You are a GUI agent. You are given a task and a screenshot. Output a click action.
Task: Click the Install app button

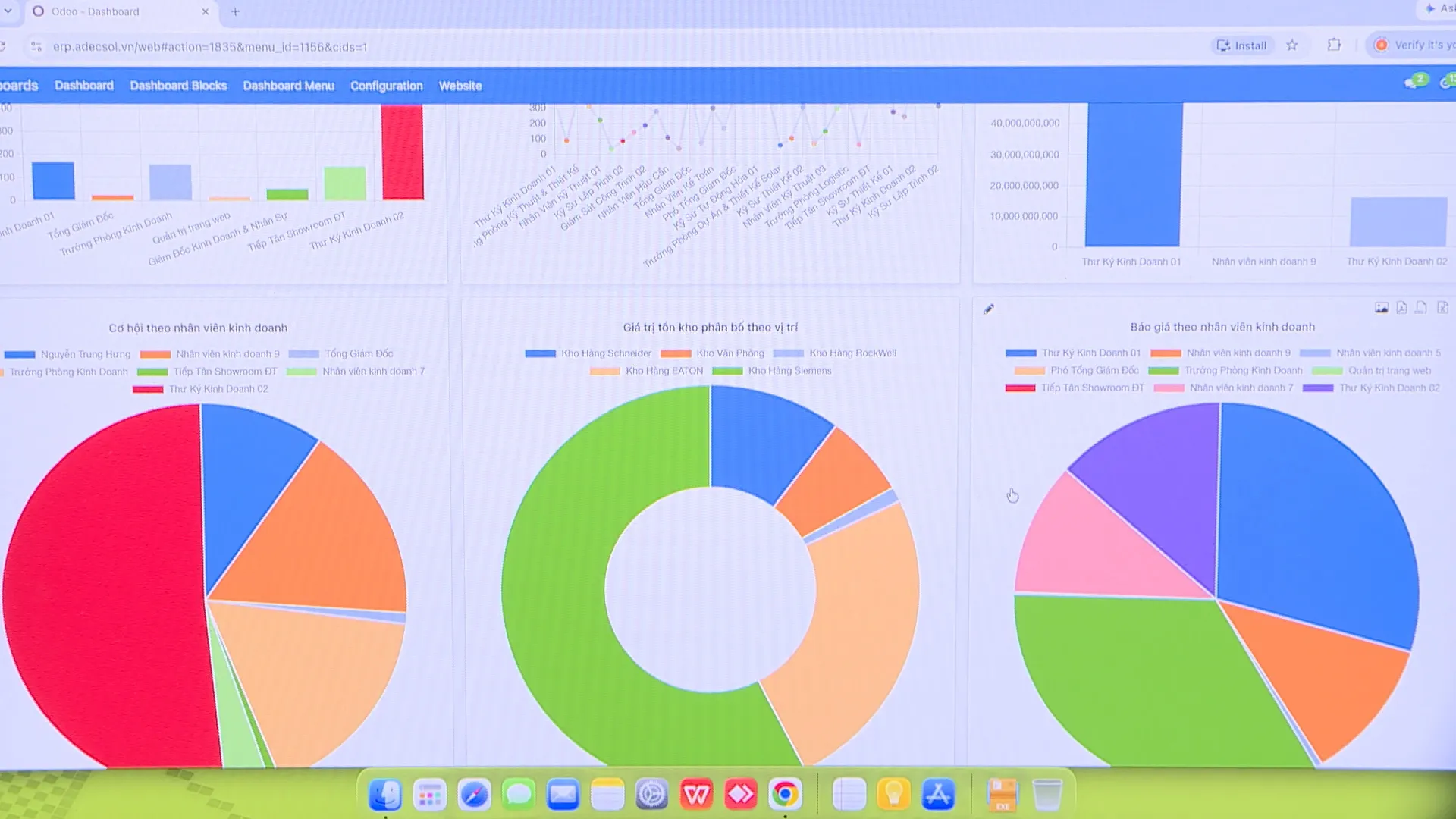1241,45
